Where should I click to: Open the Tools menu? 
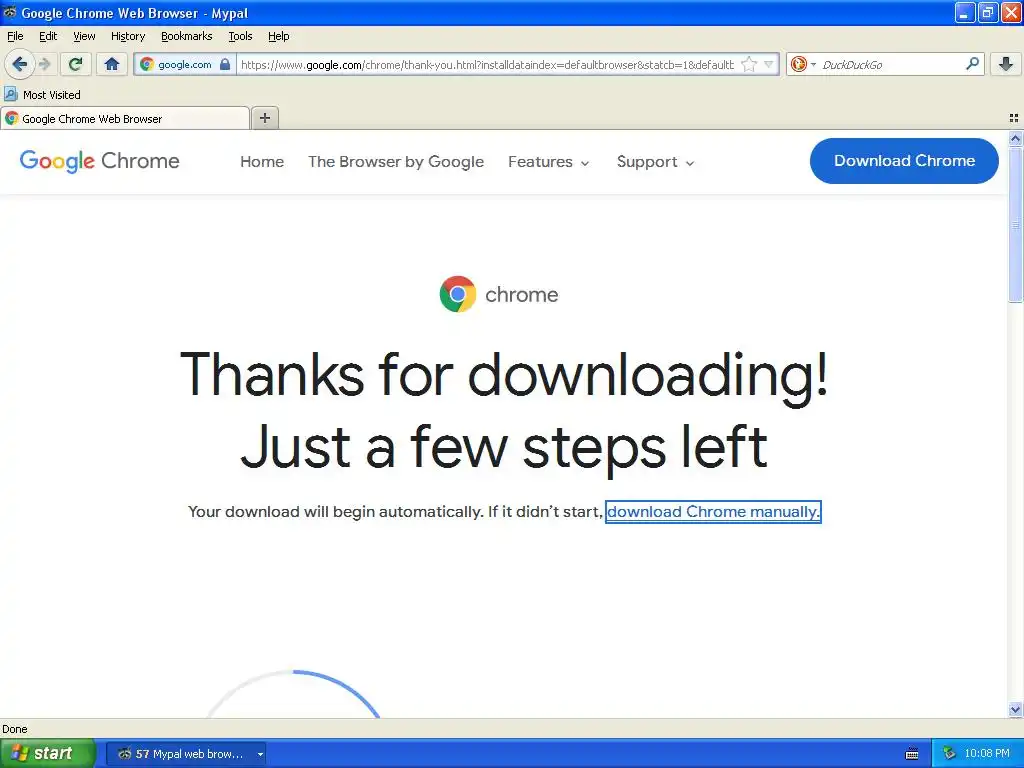pyautogui.click(x=240, y=36)
